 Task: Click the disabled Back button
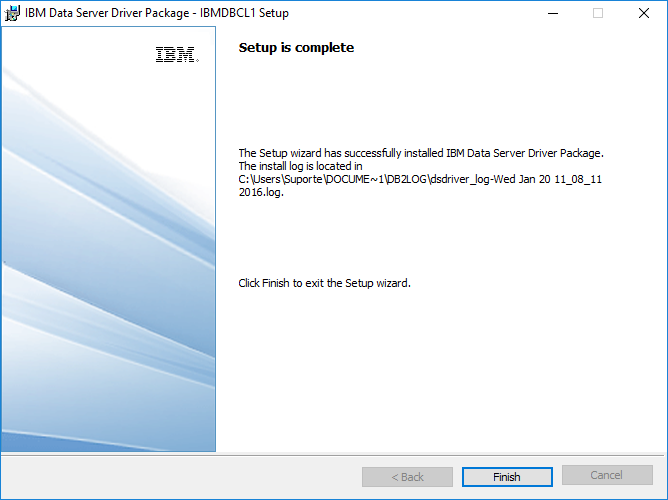point(407,476)
